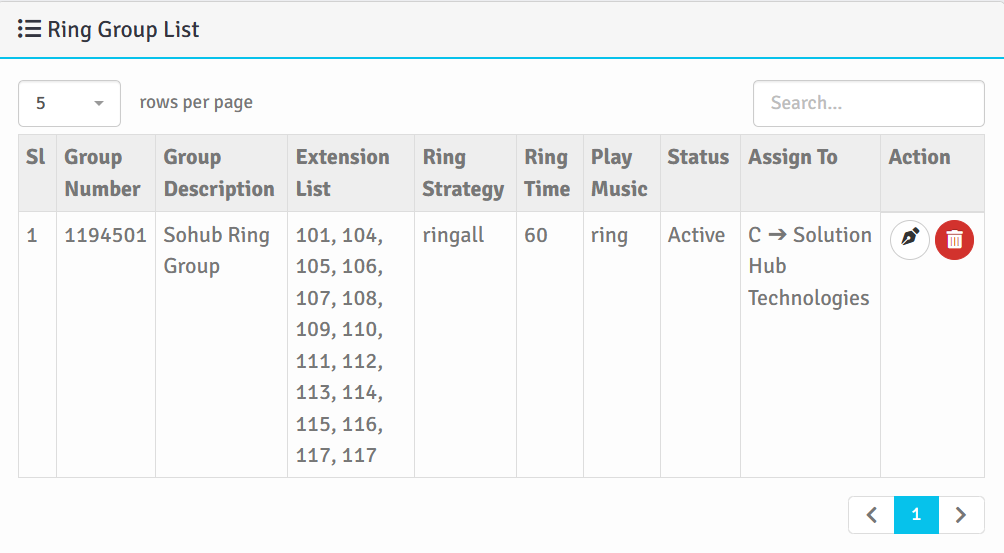Image resolution: width=1004 pixels, height=553 pixels.
Task: Go to the previous page arrow
Action: [871, 515]
